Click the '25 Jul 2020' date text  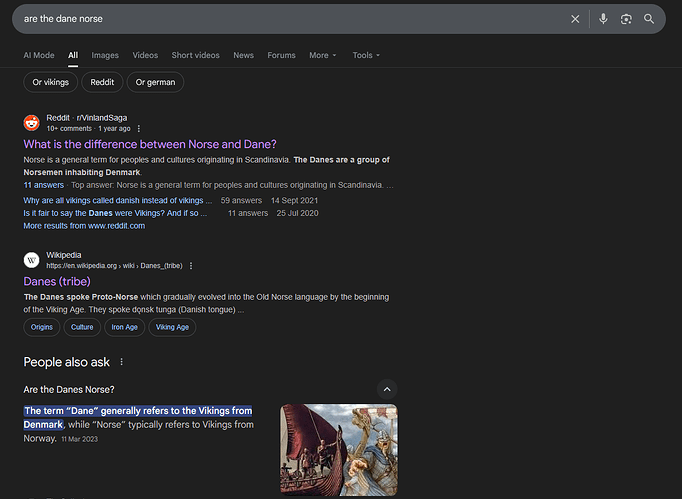pos(298,213)
